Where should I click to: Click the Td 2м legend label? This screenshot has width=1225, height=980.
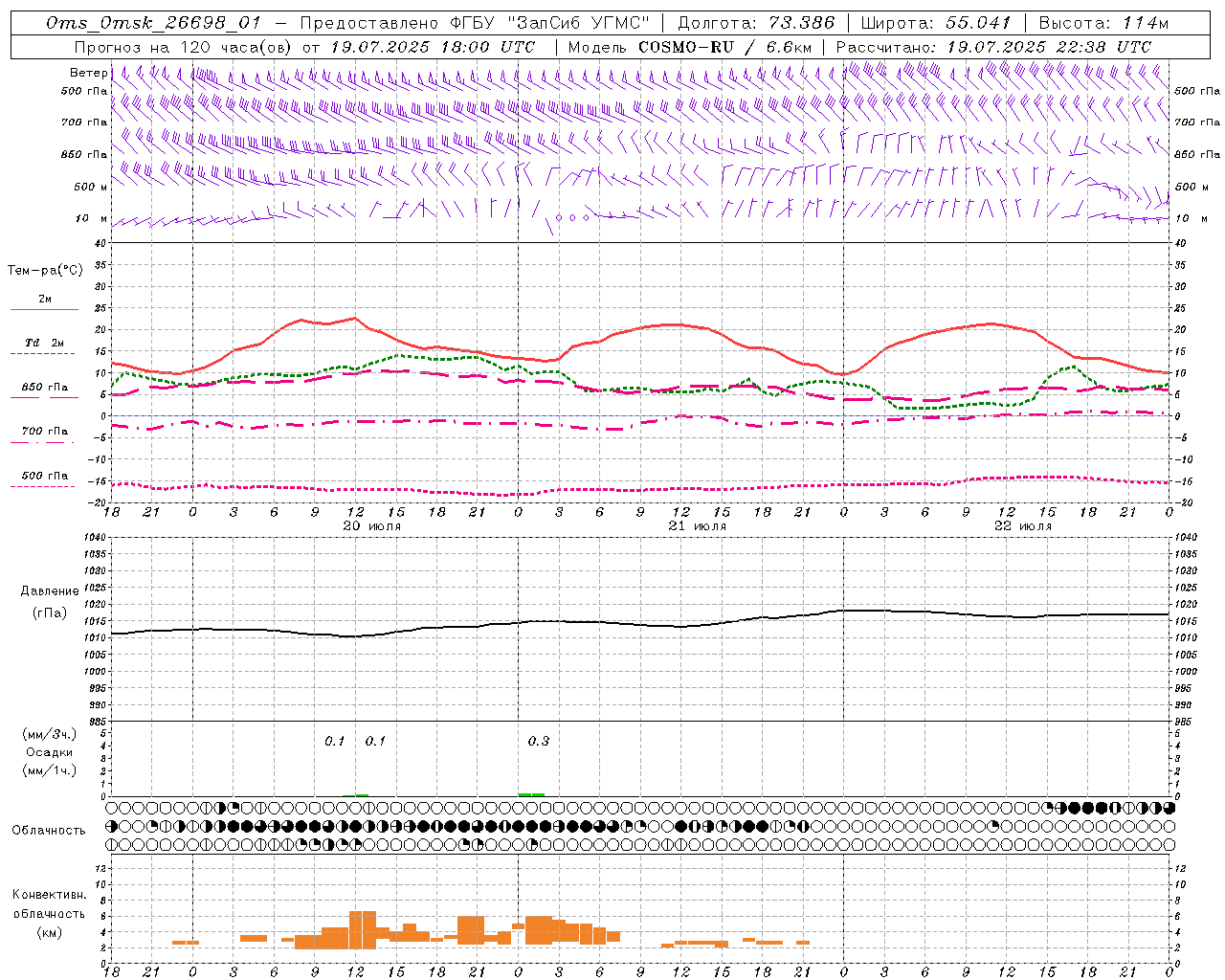click(44, 343)
